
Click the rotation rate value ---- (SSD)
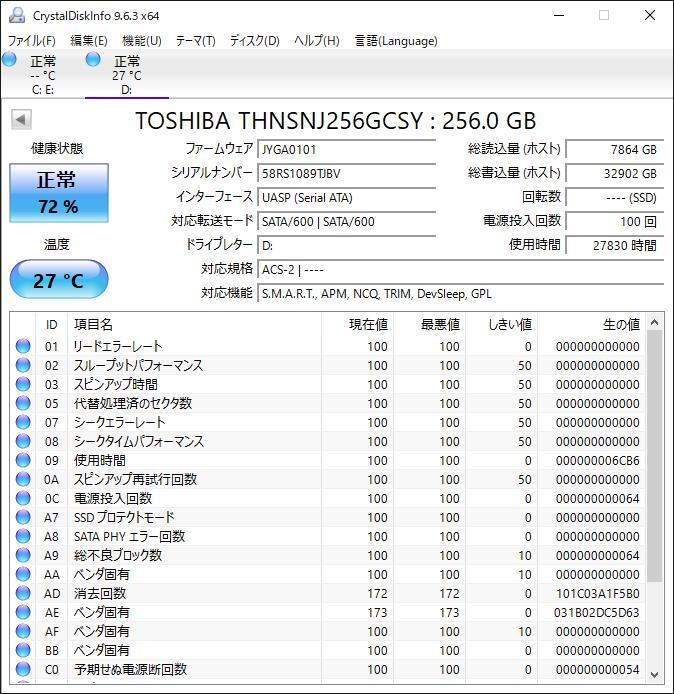(614, 197)
